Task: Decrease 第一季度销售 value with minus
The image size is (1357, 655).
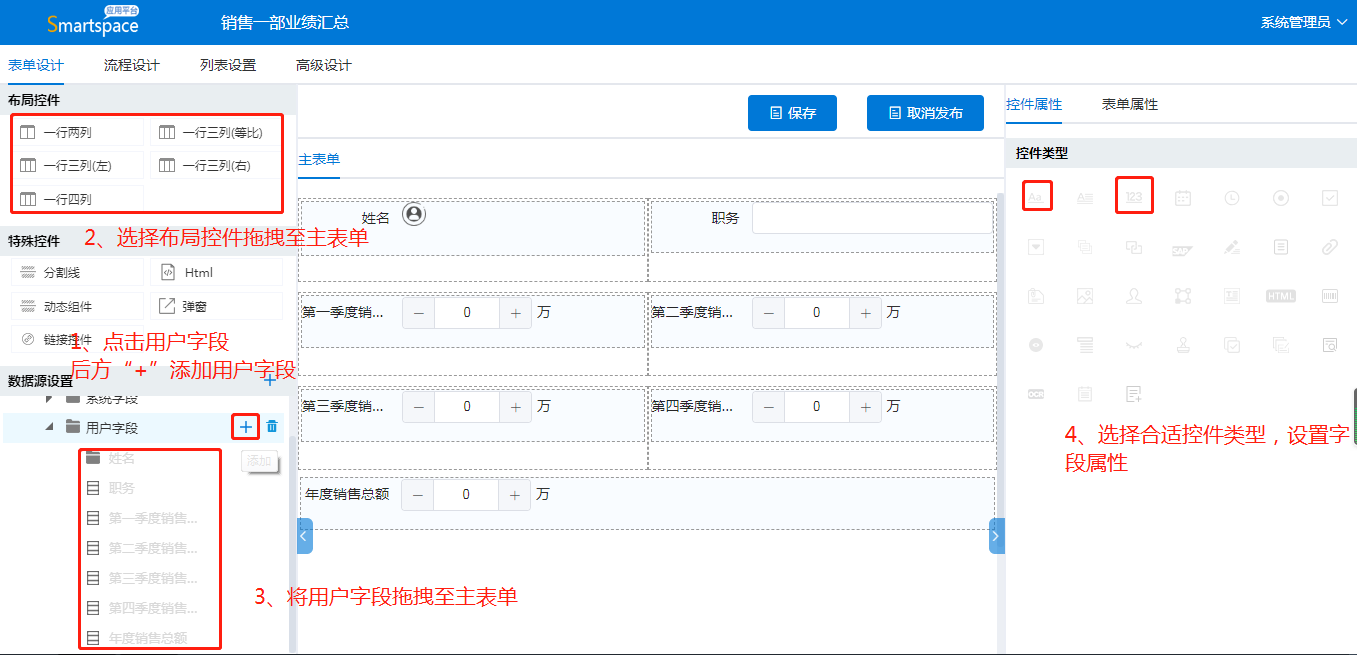Action: point(418,313)
